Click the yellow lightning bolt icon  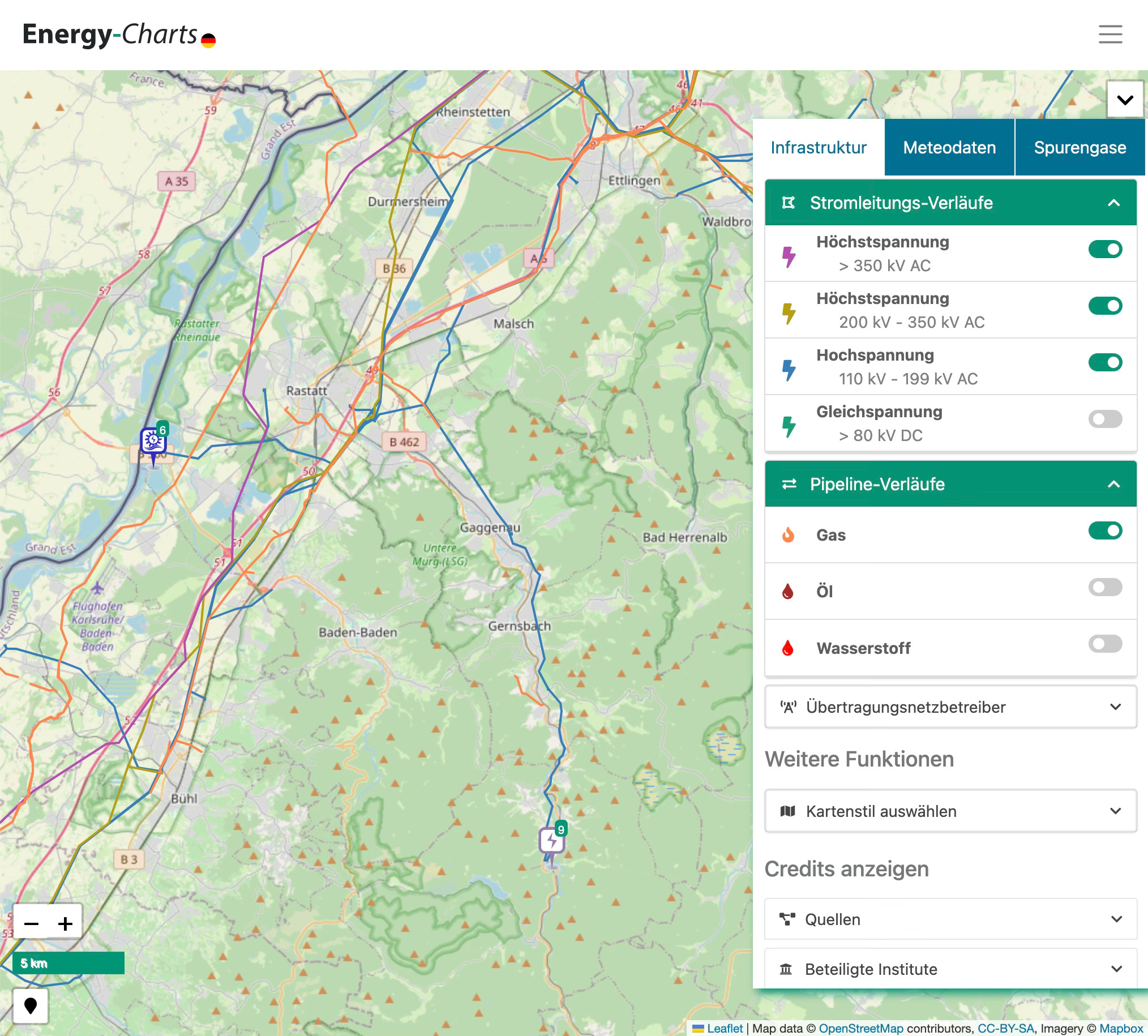point(789,313)
